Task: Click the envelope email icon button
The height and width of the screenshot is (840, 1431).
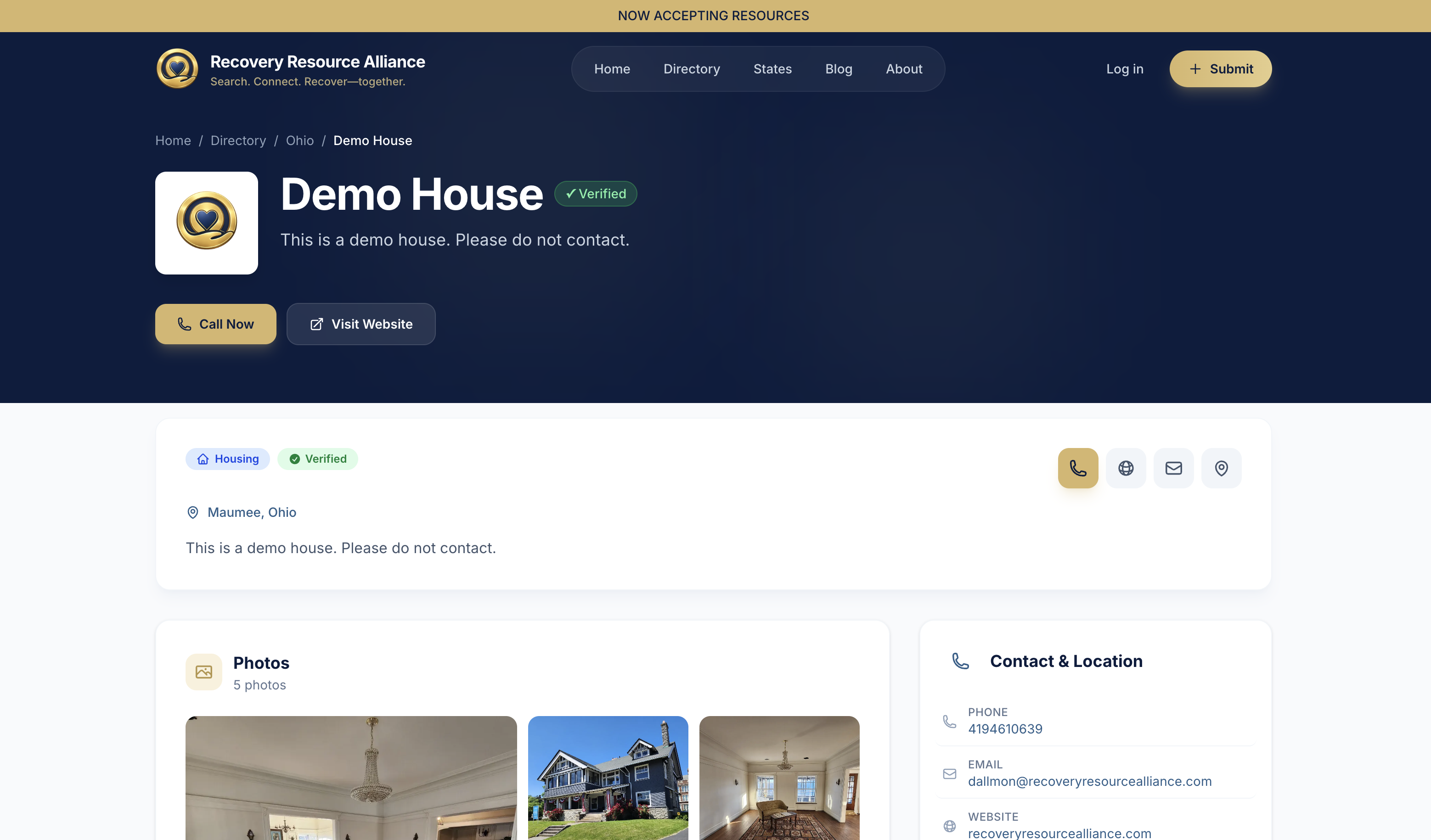Action: 1173,468
